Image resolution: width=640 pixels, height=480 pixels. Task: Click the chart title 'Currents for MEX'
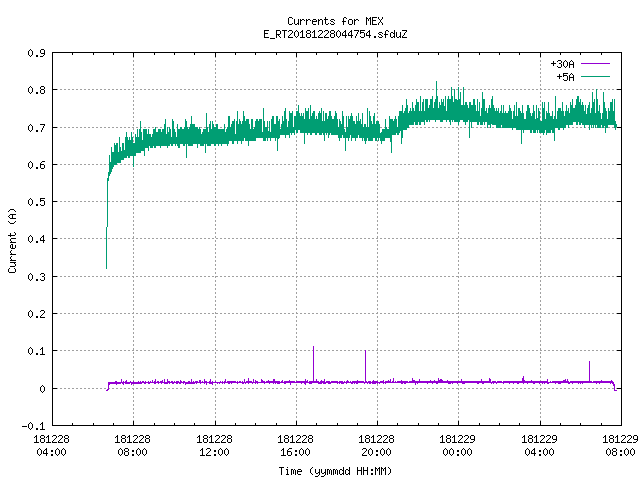pyautogui.click(x=335, y=21)
